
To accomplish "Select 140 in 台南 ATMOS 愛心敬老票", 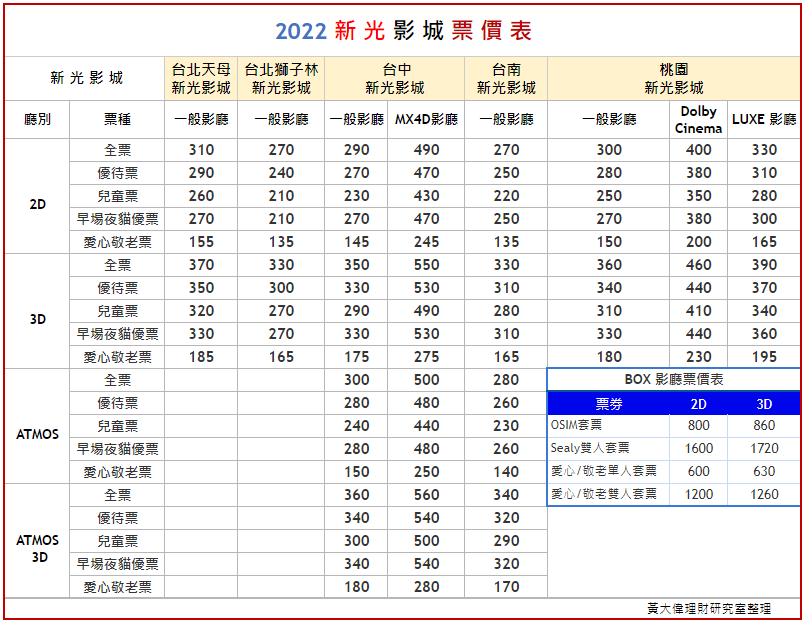I will (506, 472).
